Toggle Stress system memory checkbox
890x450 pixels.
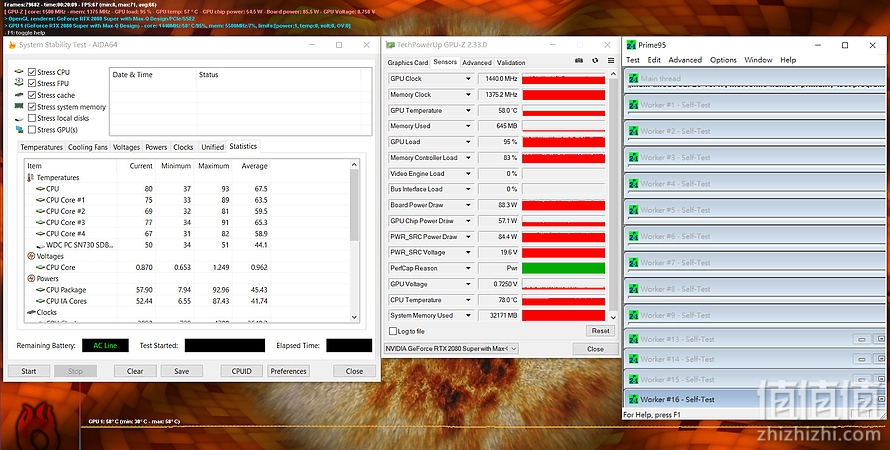pos(32,107)
